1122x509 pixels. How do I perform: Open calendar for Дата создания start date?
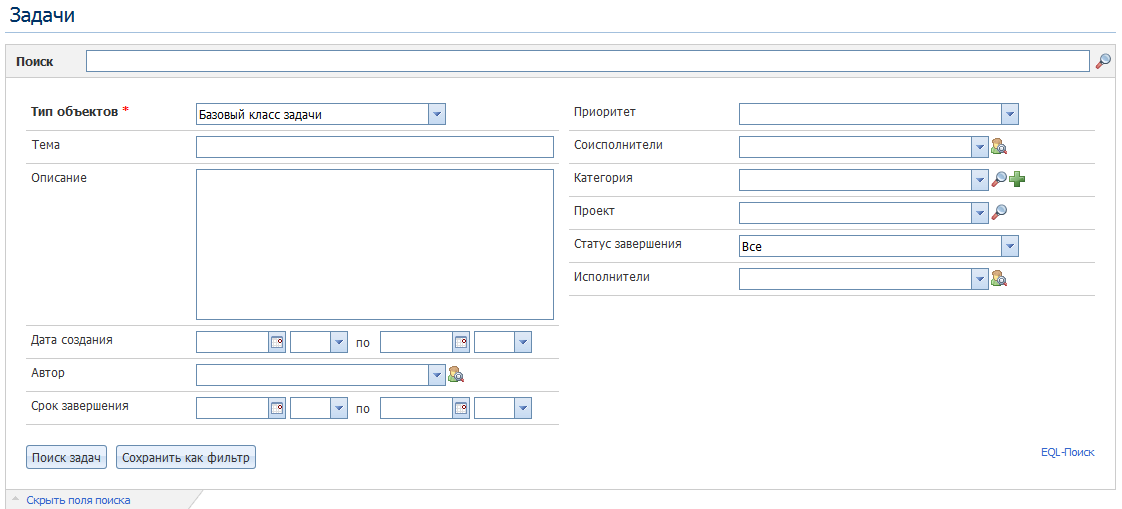coord(277,342)
